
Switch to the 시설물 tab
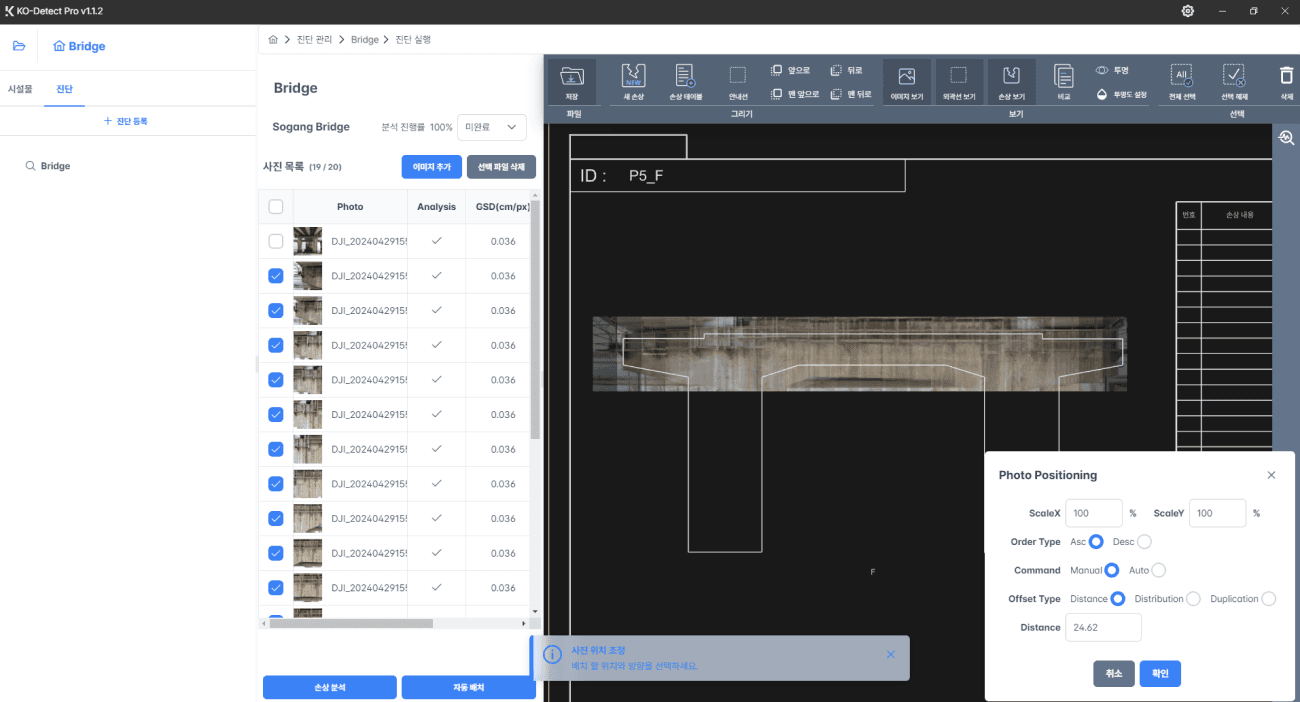(20, 89)
